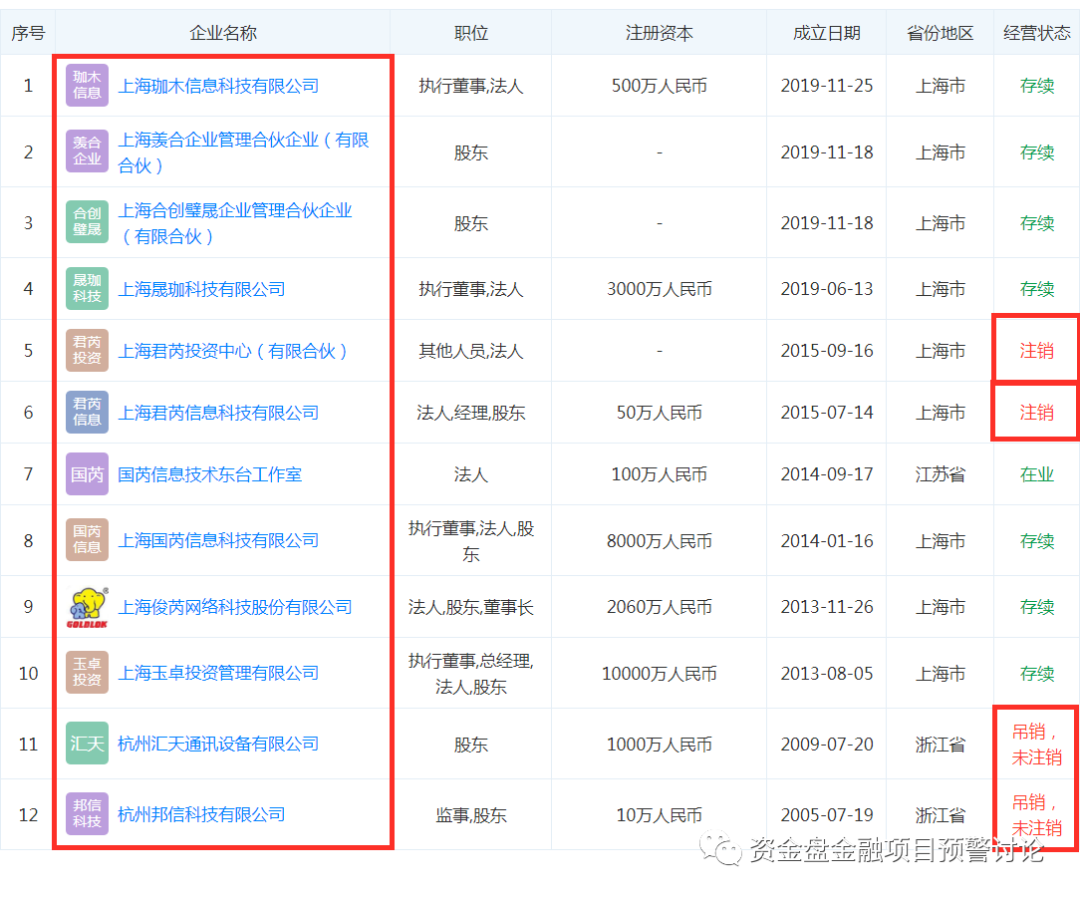The image size is (1080, 898).
Task: Click the 邦信科技 company logo icon
Action: (87, 813)
